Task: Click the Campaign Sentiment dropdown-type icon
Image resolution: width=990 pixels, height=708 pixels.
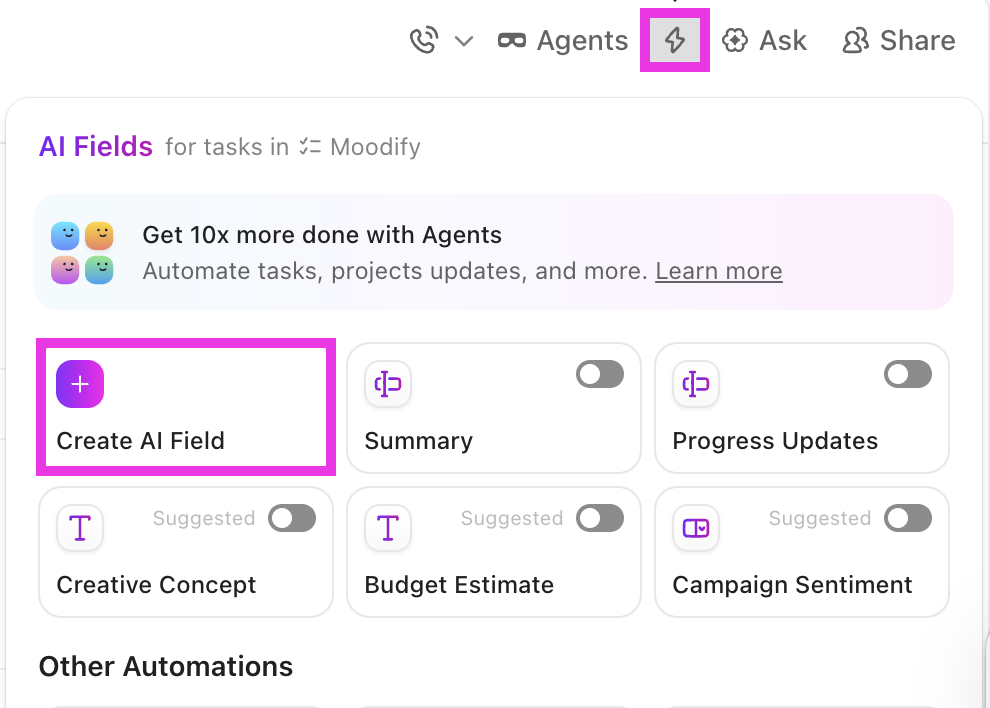Action: click(x=696, y=528)
